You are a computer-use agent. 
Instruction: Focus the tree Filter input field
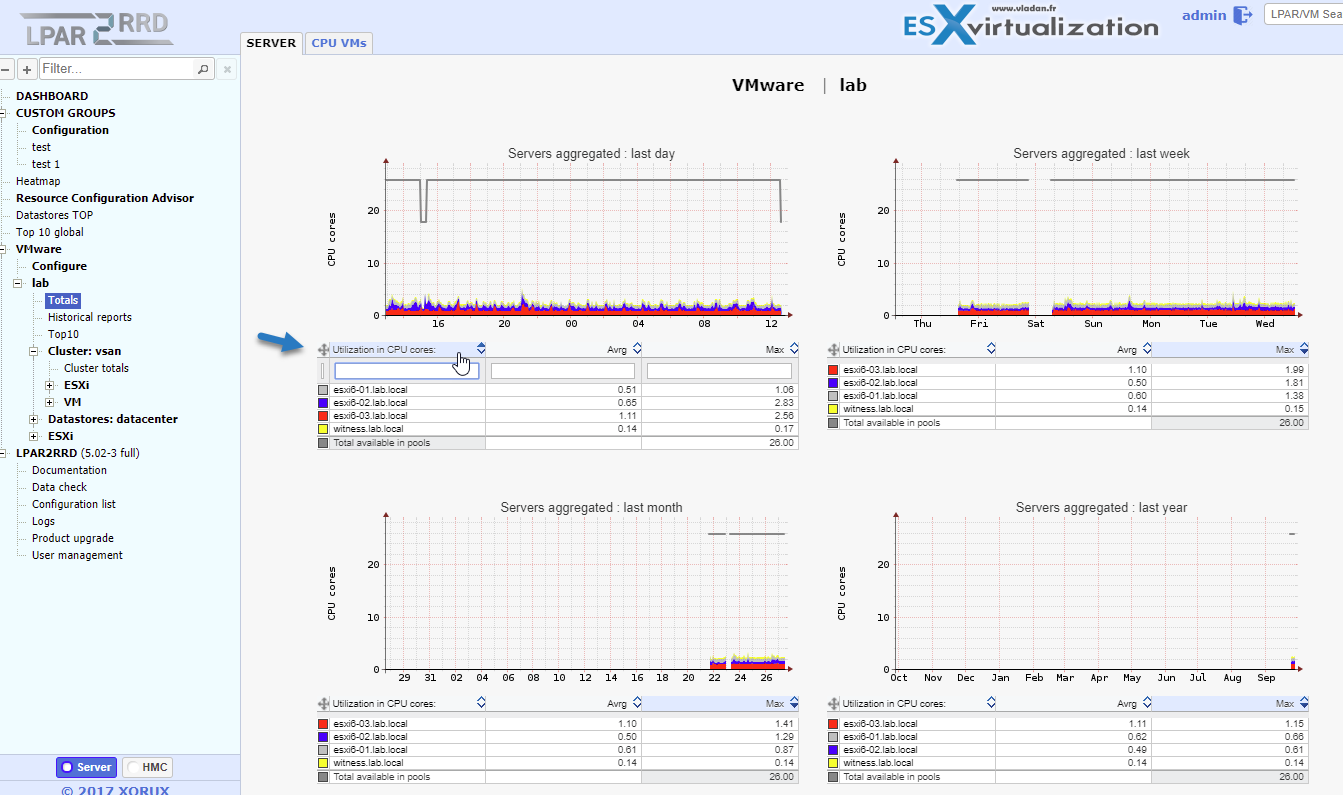click(x=117, y=69)
